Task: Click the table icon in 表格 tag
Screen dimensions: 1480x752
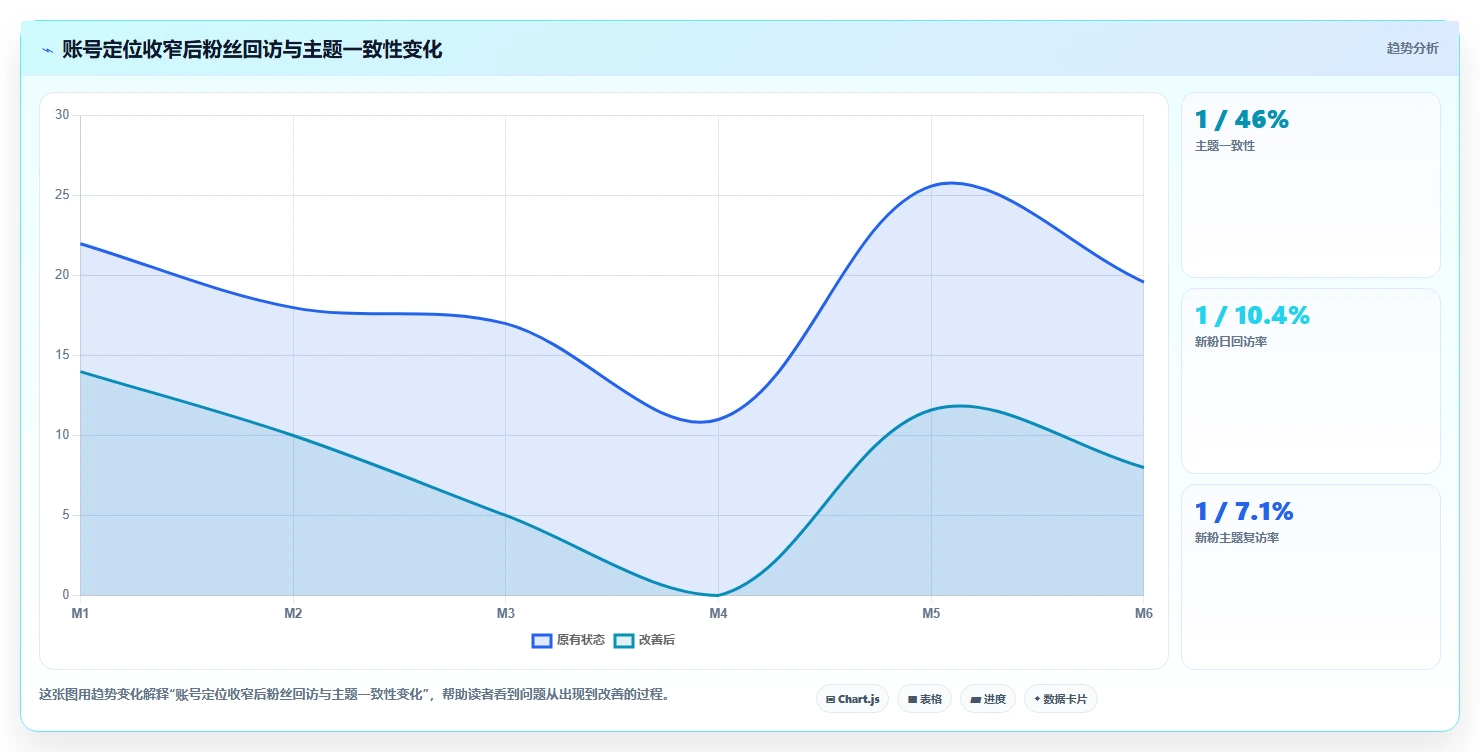Action: [x=912, y=700]
